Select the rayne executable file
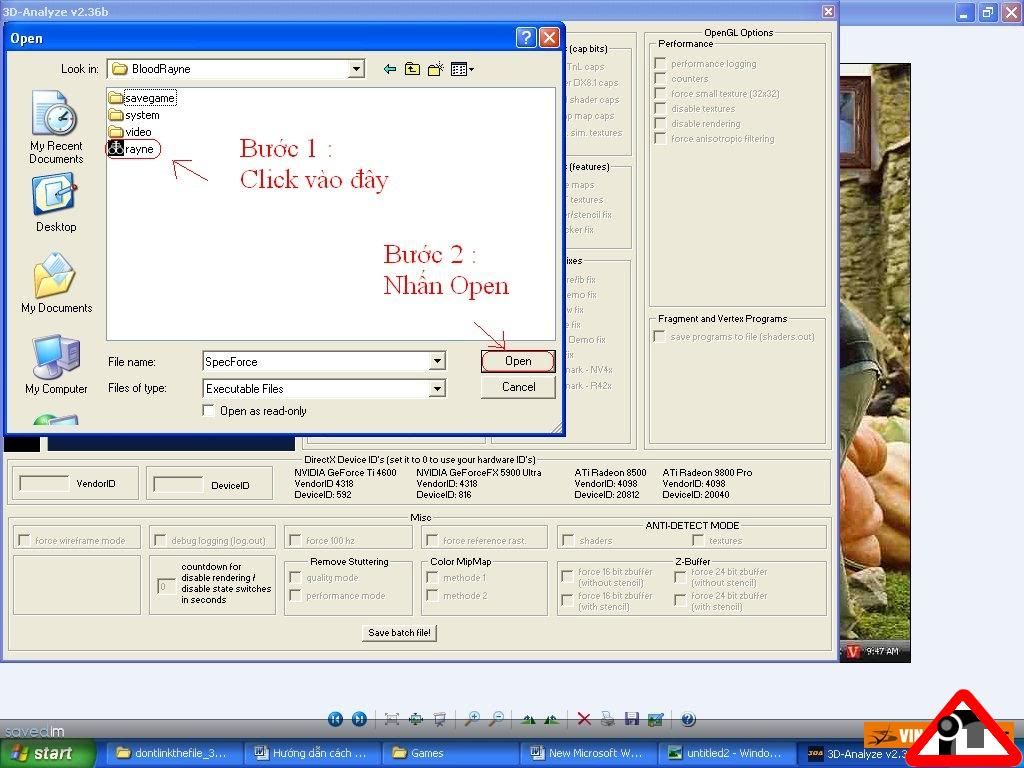This screenshot has width=1024, height=768. point(132,149)
